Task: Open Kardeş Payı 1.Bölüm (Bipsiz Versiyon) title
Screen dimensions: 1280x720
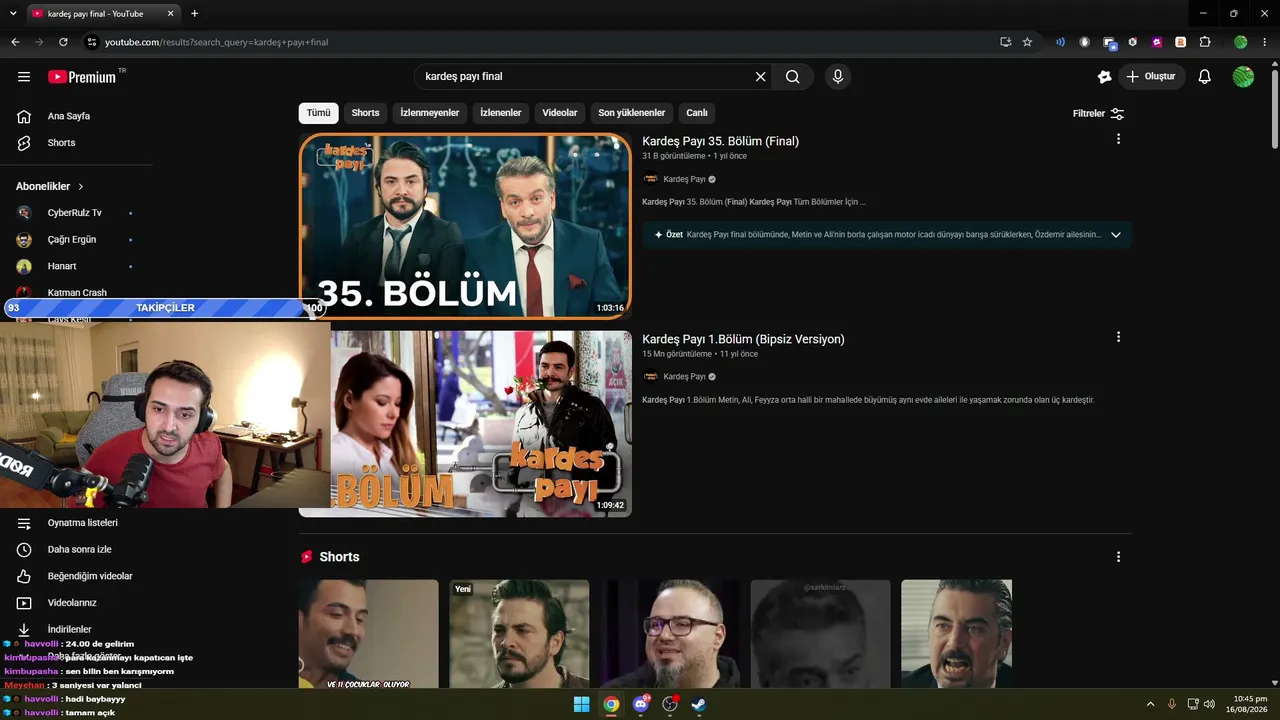Action: coord(743,339)
